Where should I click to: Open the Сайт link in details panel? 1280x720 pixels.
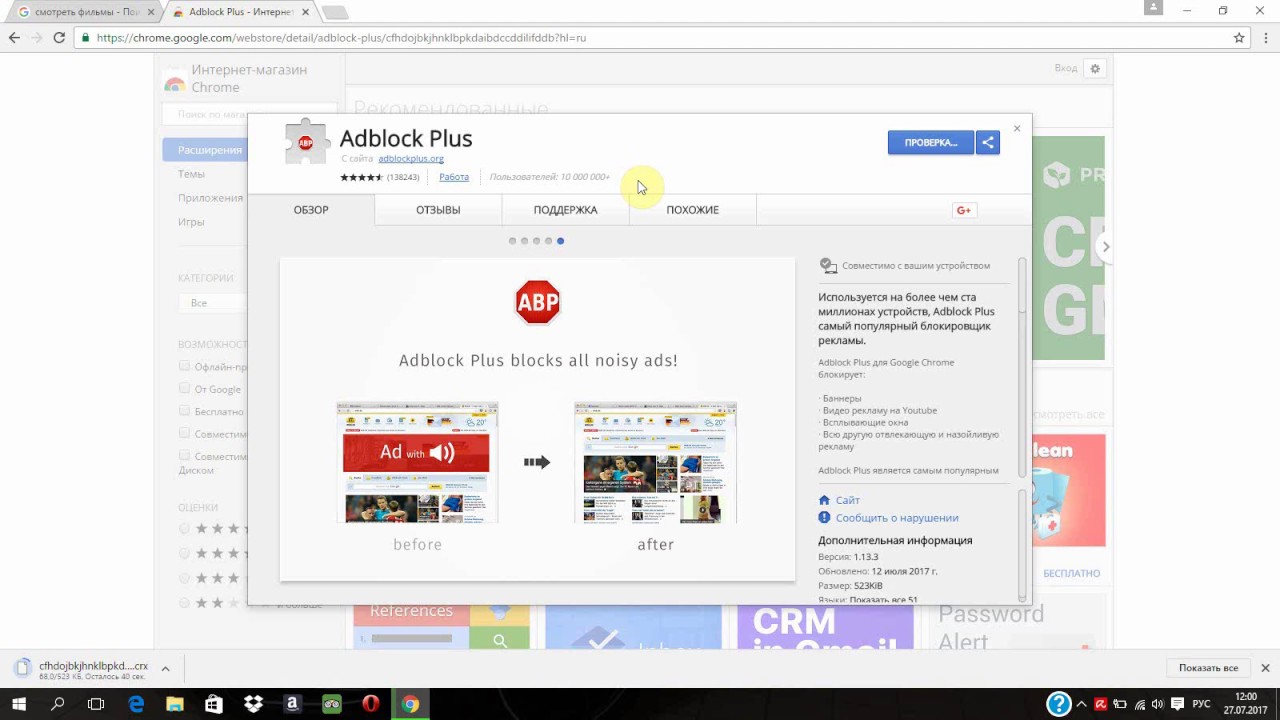coord(848,500)
